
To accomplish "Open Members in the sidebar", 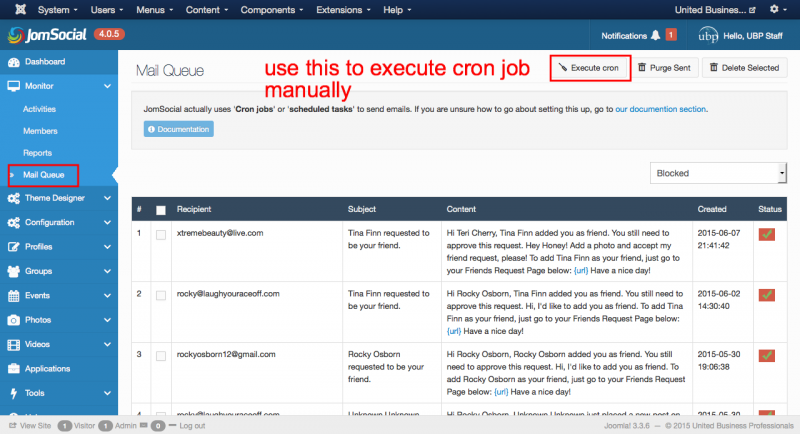I will tap(40, 131).
